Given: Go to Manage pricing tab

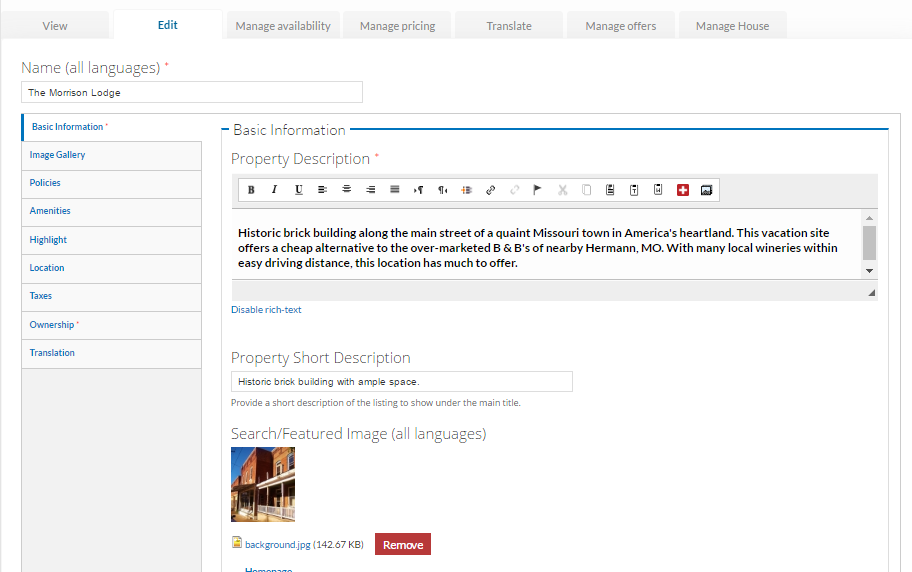Looking at the screenshot, I should 397,26.
